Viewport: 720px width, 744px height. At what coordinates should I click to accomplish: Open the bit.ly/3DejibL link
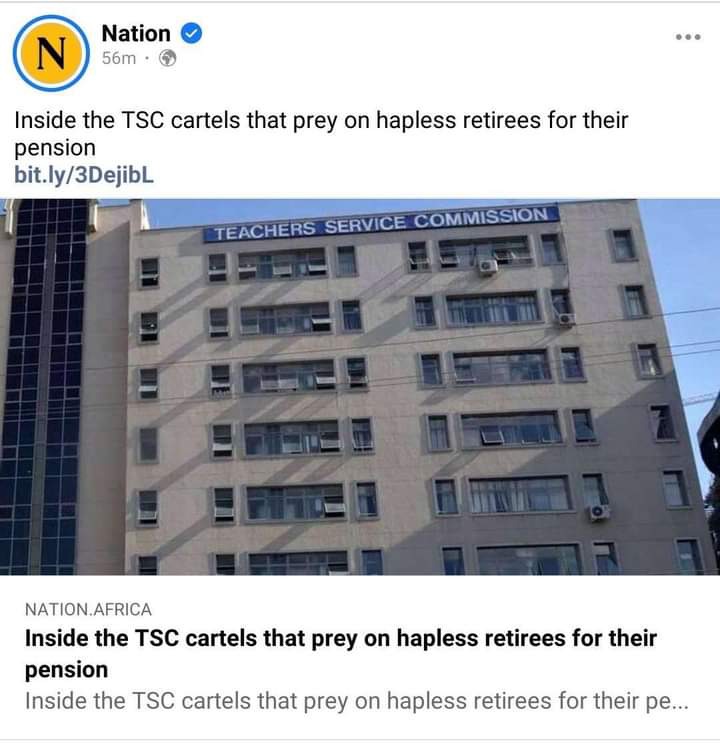[x=84, y=175]
